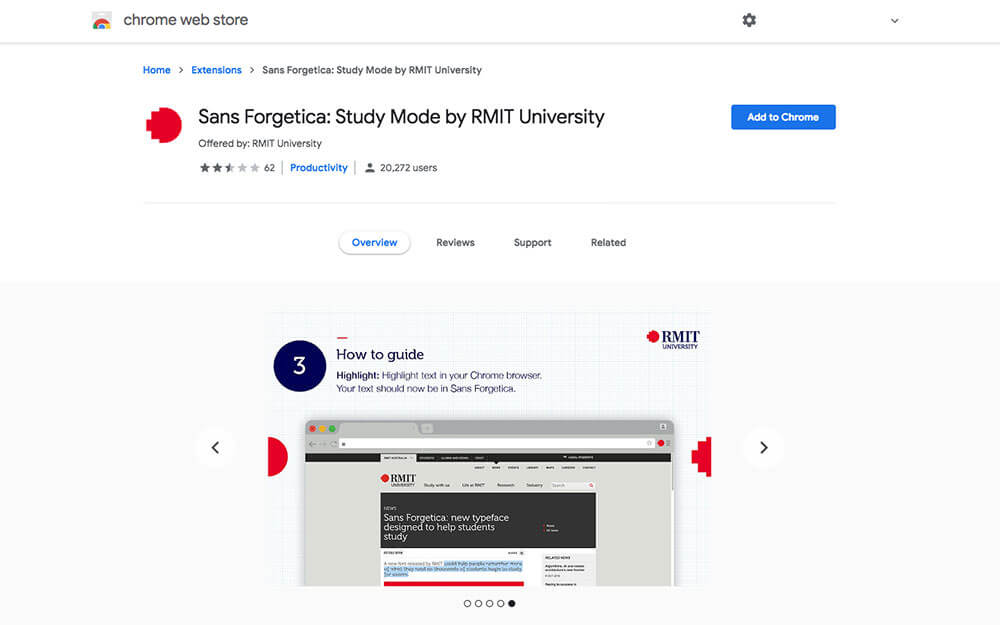Click 'Offered by: RMIT University' text
The image size is (1000, 625).
(260, 143)
